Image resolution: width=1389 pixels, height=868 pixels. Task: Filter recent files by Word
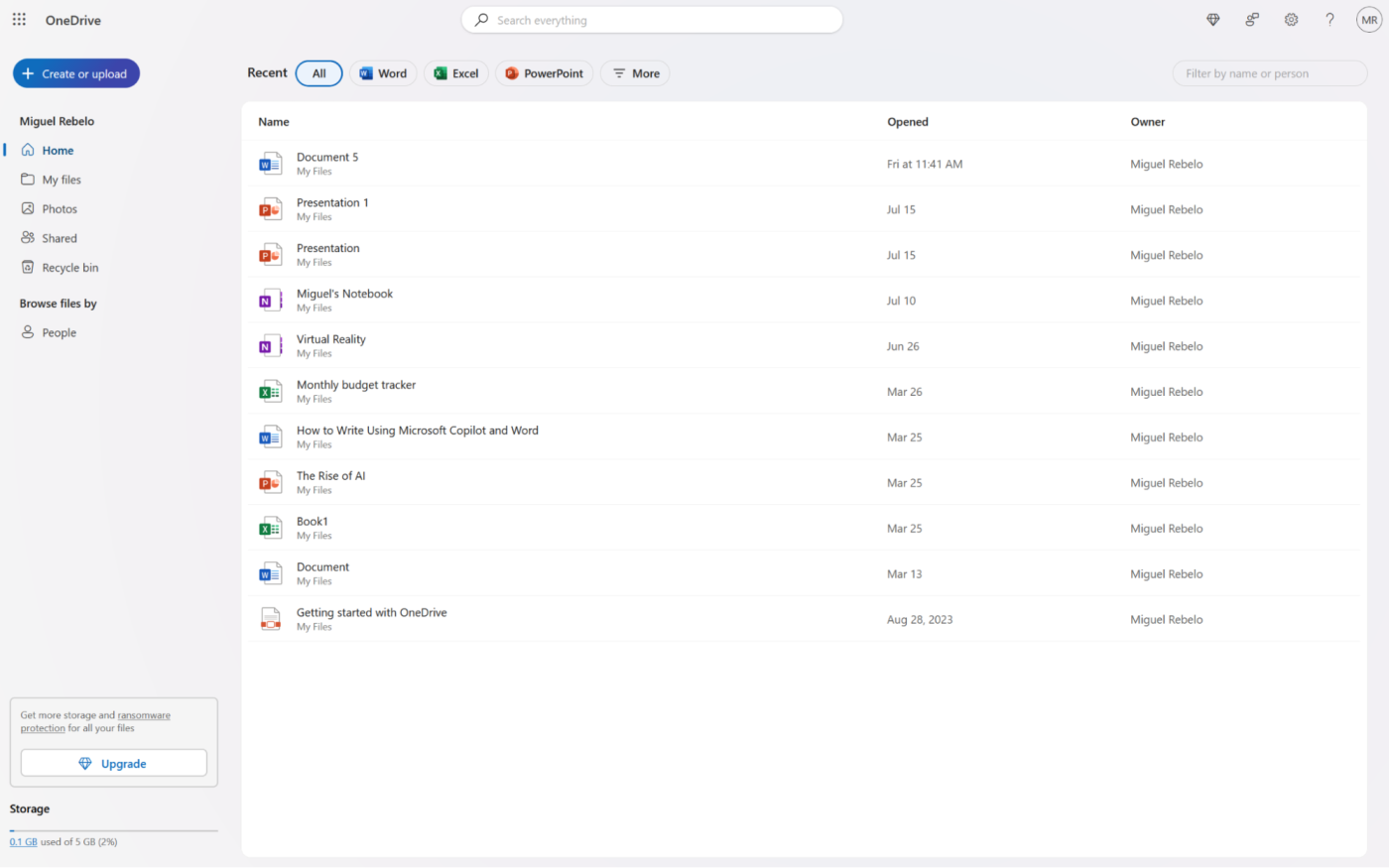[383, 73]
